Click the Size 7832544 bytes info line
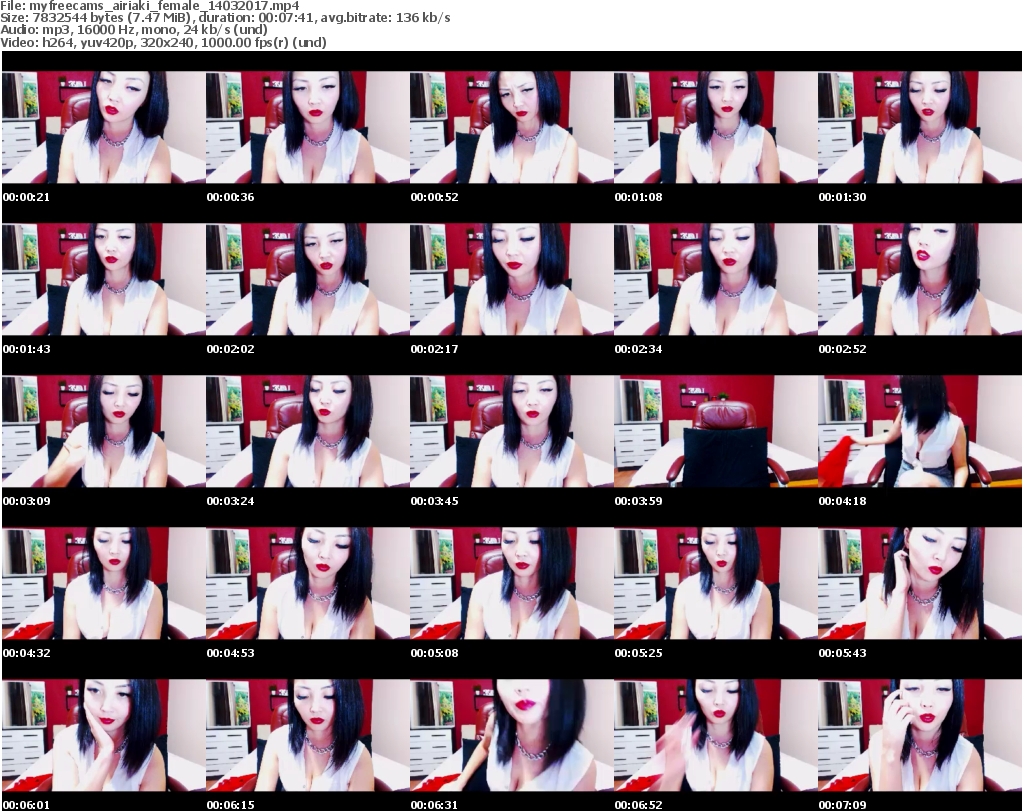The width and height of the screenshot is (1024, 811). point(225,18)
